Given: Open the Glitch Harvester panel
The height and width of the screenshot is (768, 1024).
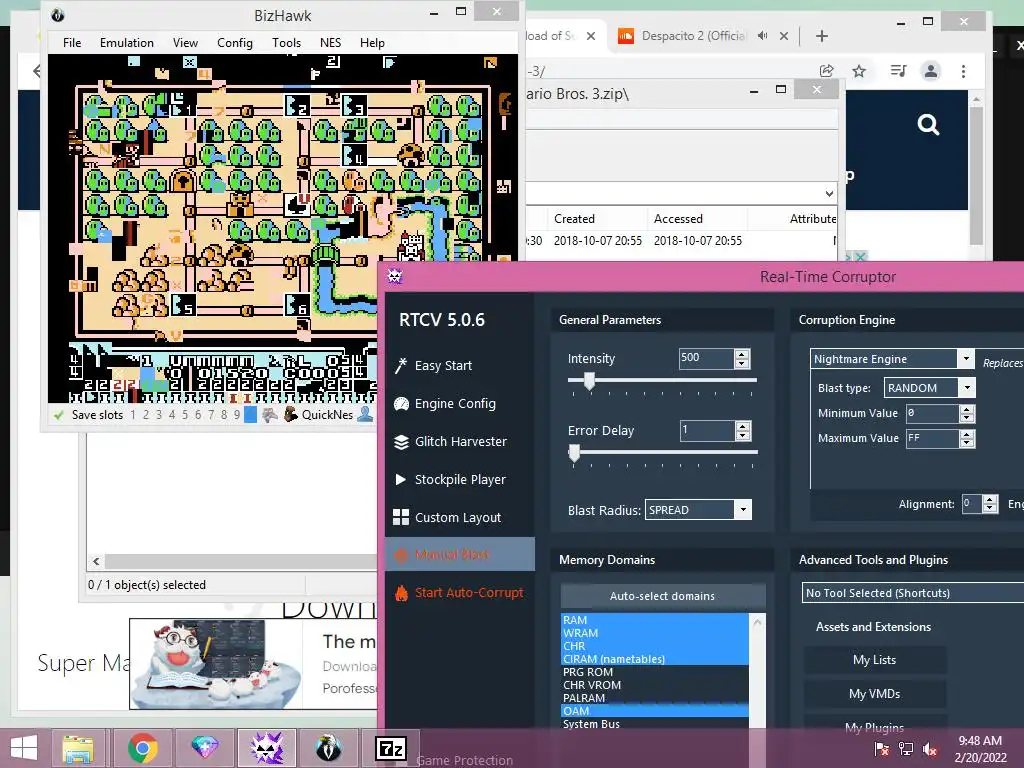Looking at the screenshot, I should pos(450,441).
